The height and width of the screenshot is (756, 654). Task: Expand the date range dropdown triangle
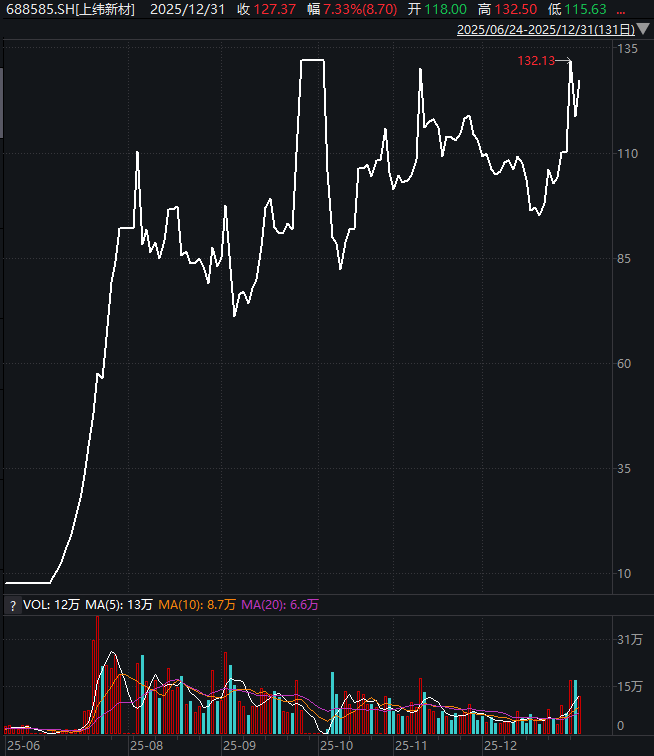click(639, 30)
